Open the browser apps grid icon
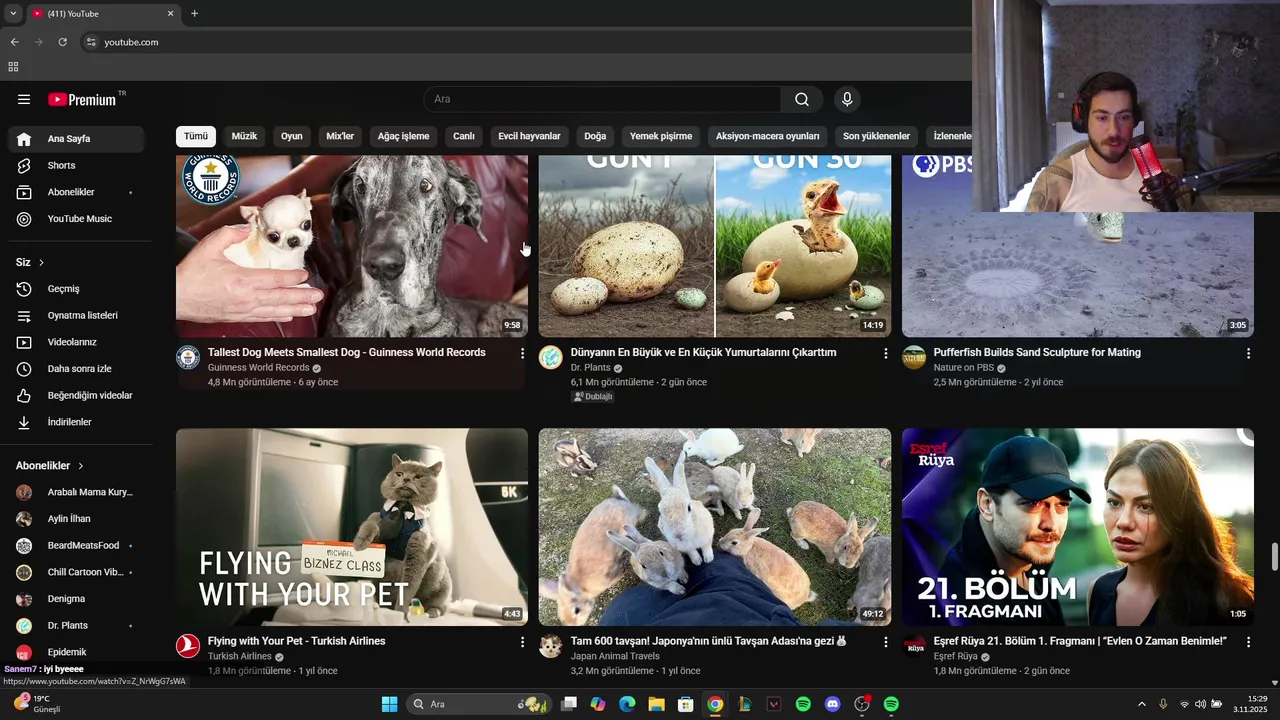The height and width of the screenshot is (720, 1280). tap(13, 67)
